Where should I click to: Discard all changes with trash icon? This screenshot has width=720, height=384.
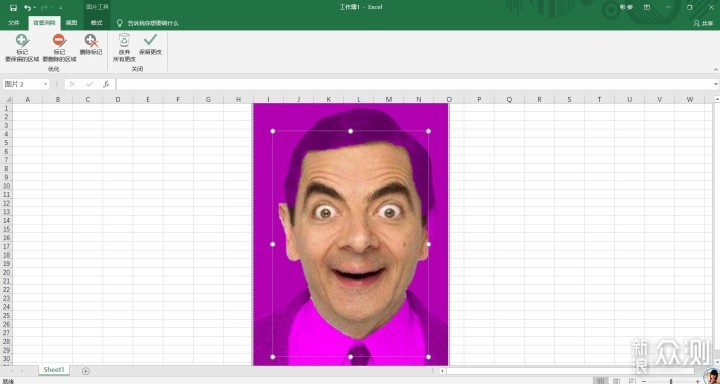coord(124,48)
